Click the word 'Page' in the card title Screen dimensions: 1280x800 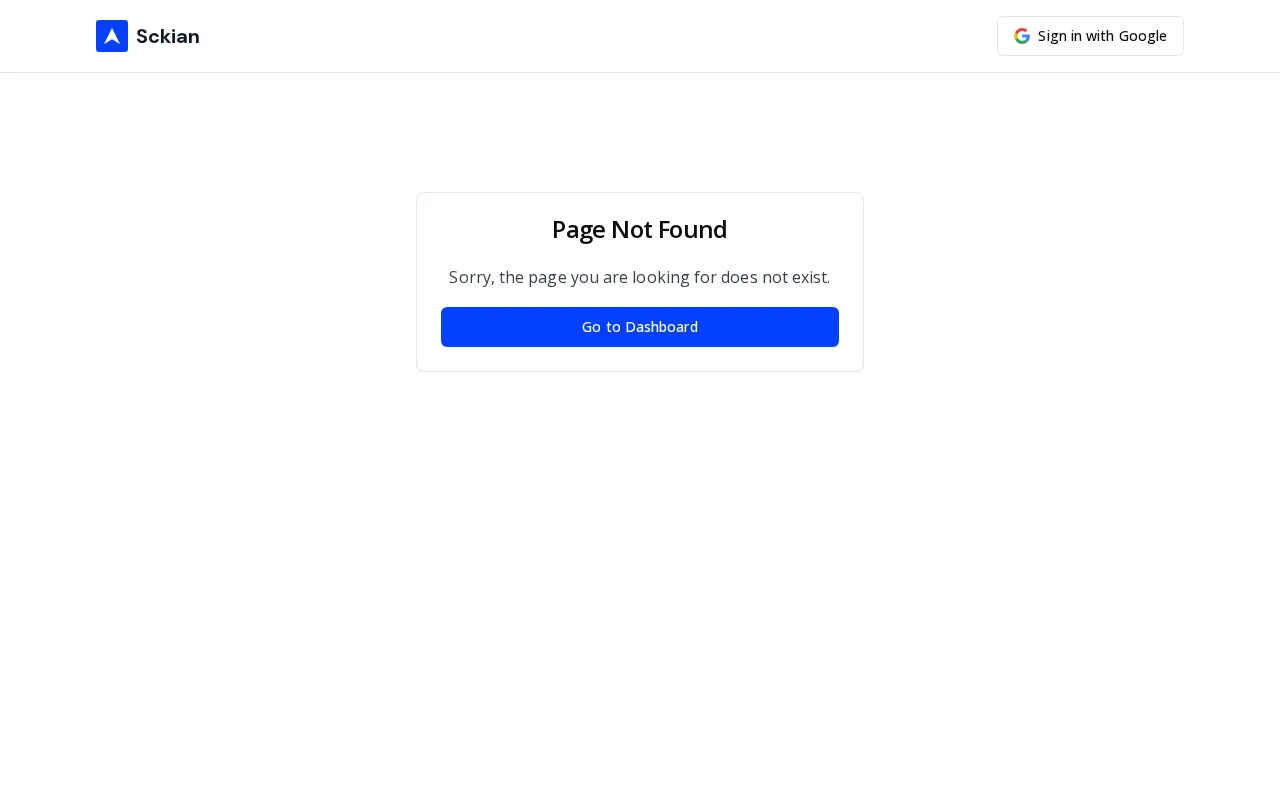point(578,230)
